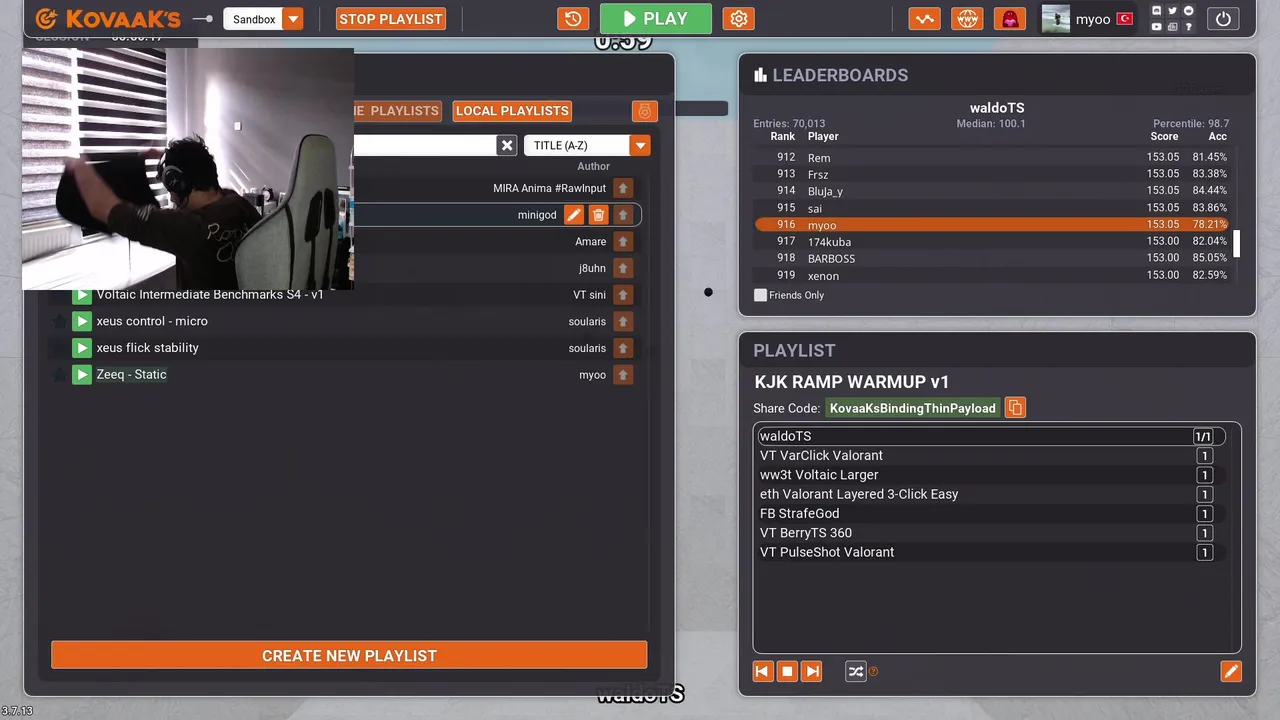Clear the playlist search field
The width and height of the screenshot is (1280, 720).
pyautogui.click(x=507, y=145)
